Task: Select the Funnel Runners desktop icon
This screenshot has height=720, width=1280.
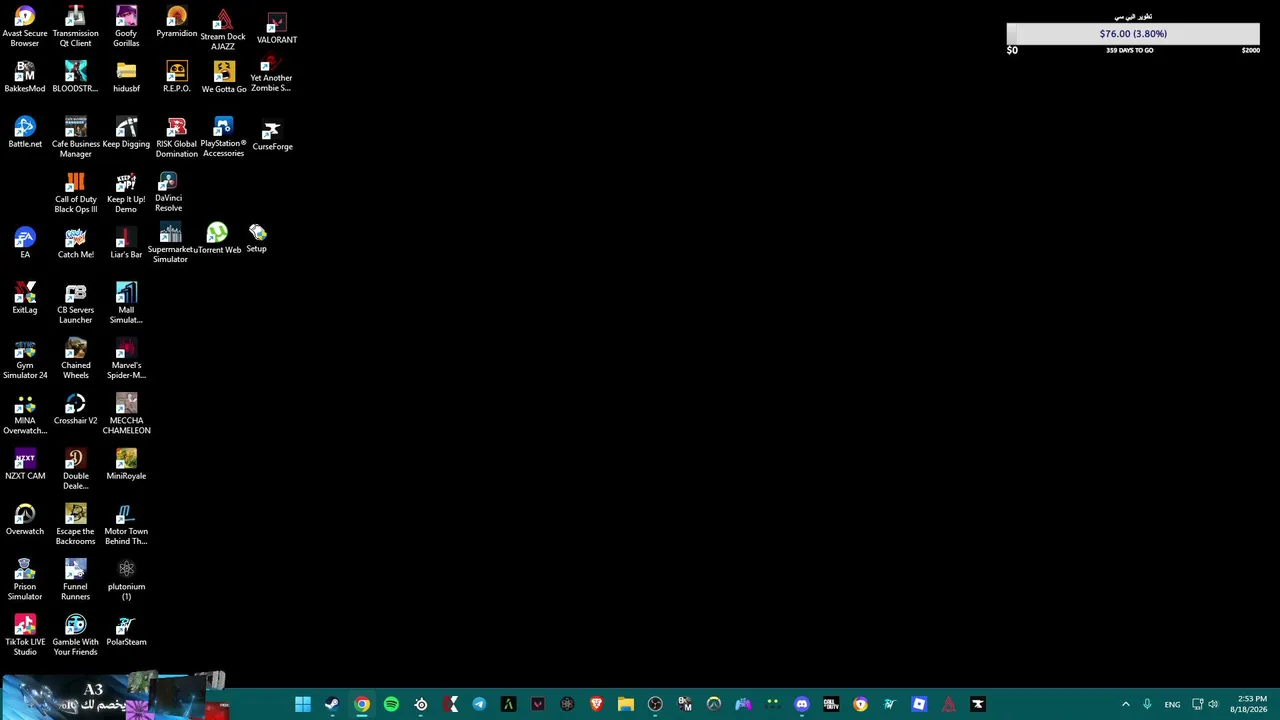Action: pyautogui.click(x=75, y=580)
